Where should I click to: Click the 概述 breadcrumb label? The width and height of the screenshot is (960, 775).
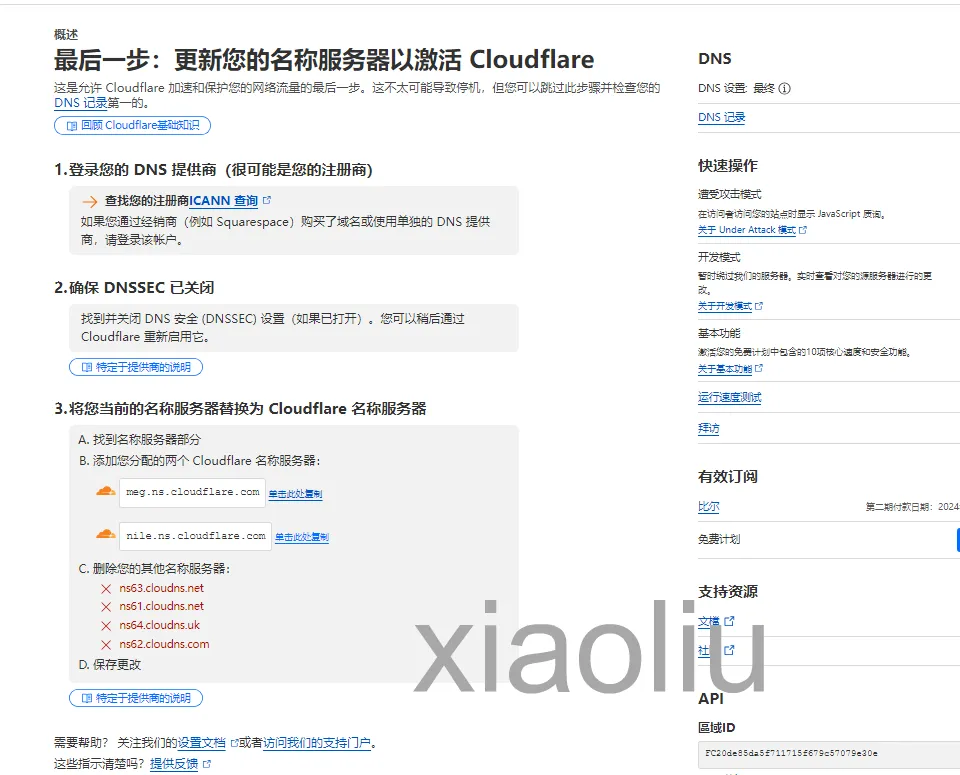point(66,34)
